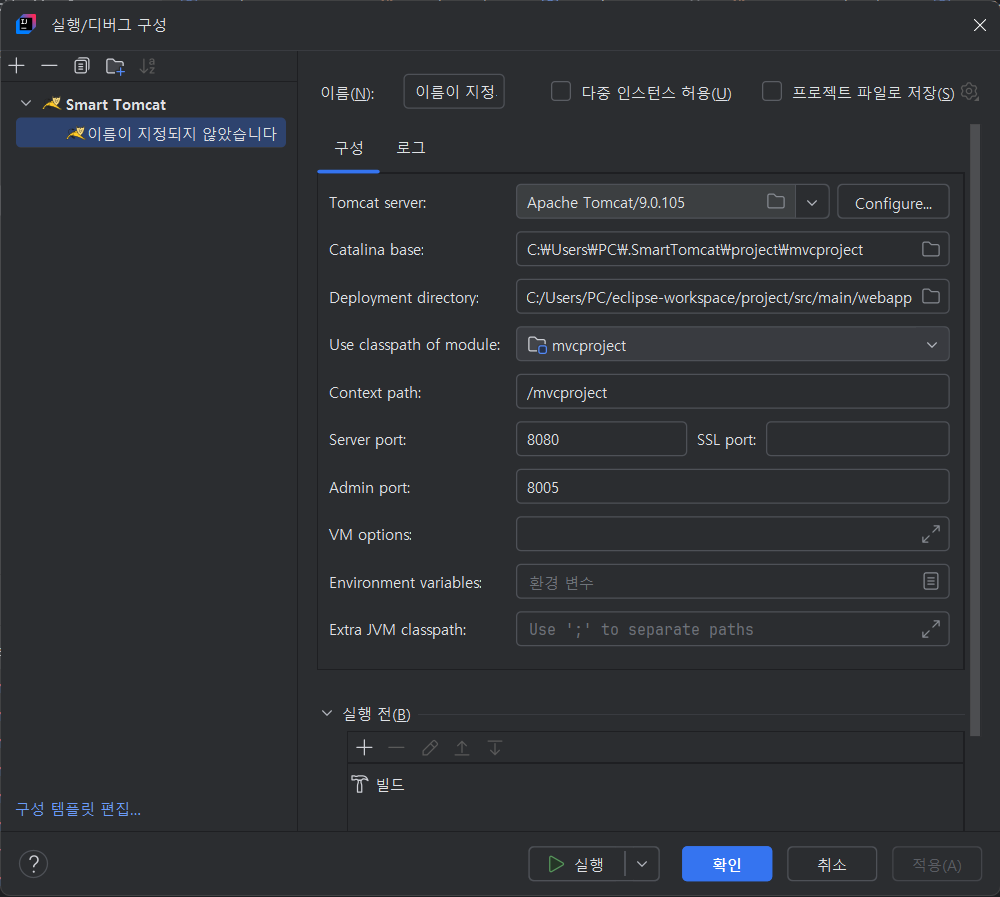Browse for the Catalina base folder
The height and width of the screenshot is (897, 1000).
click(x=930, y=249)
